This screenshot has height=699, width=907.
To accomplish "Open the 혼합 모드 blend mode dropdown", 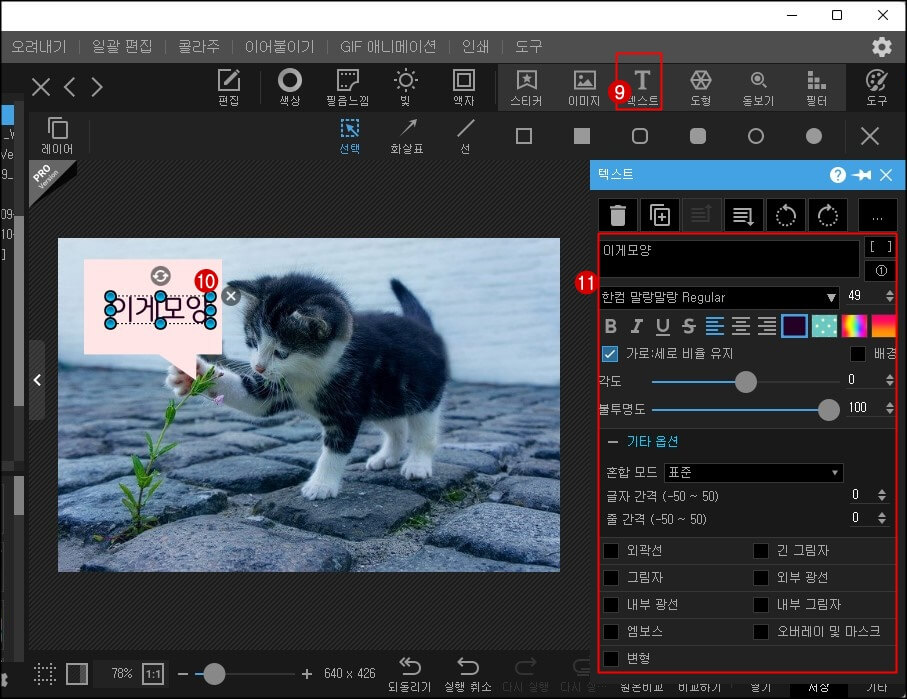I will point(754,473).
